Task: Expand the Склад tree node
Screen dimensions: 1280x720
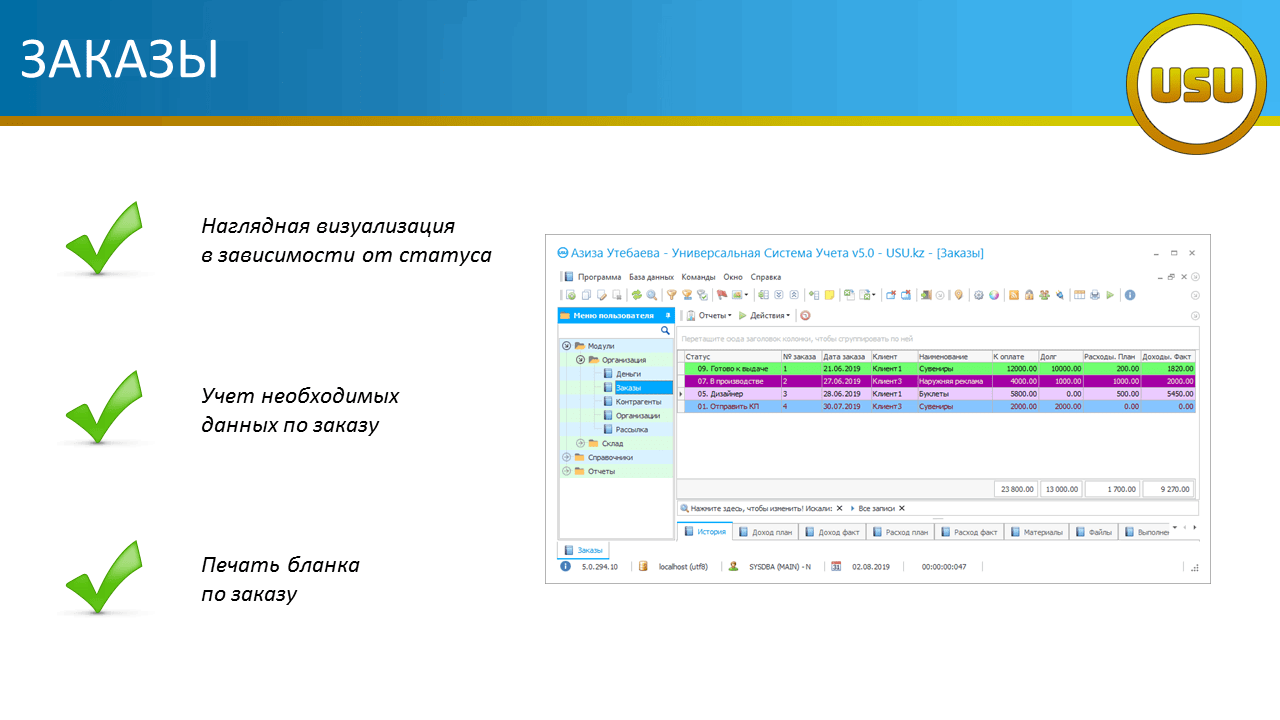Action: point(580,443)
